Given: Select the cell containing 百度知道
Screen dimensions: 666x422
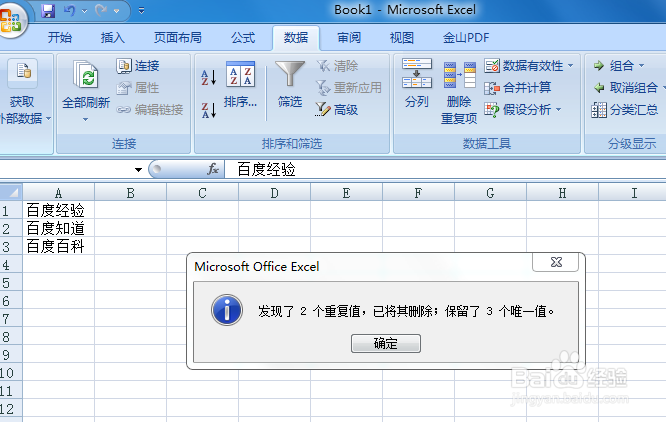Looking at the screenshot, I should click(x=59, y=228).
